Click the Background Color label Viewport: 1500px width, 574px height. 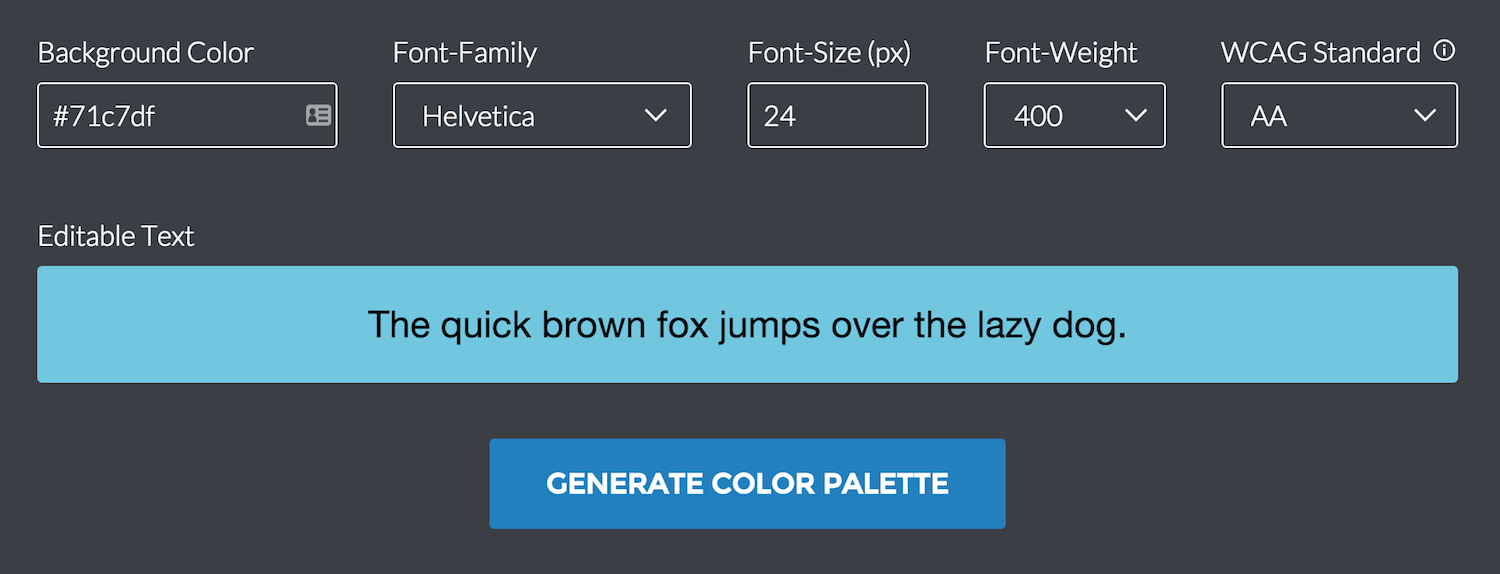click(146, 53)
